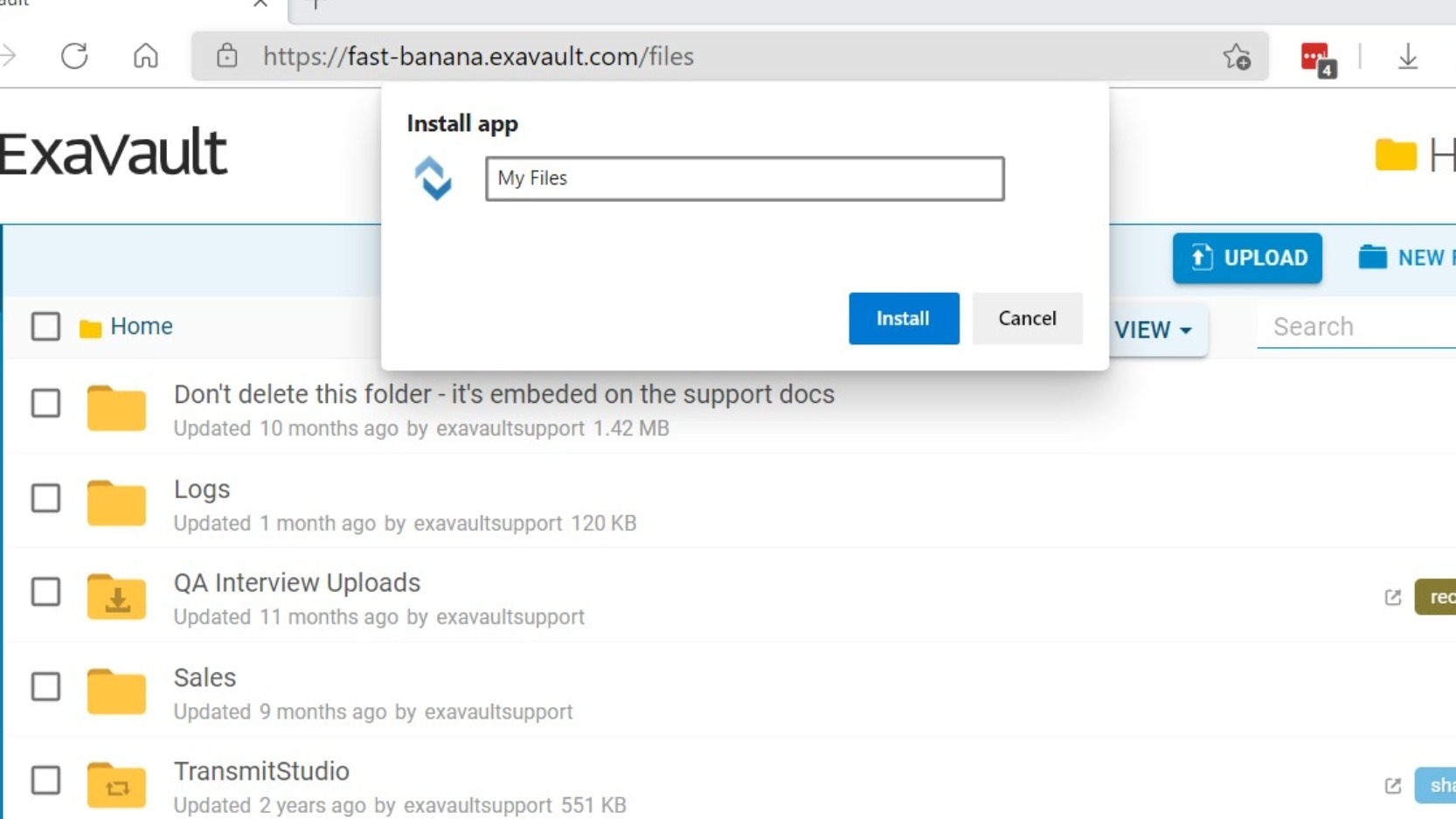Open the Logs folder name link
Screen dimensions: 1456x819
[202, 489]
